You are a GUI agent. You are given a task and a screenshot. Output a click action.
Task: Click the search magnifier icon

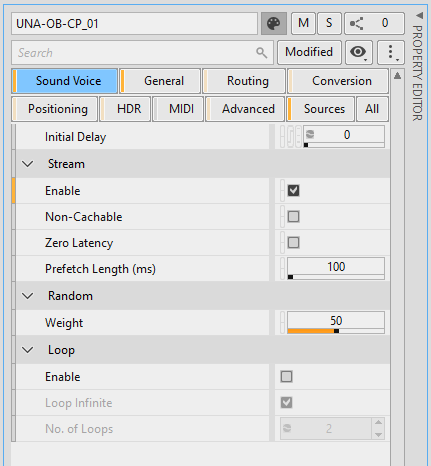coord(262,53)
